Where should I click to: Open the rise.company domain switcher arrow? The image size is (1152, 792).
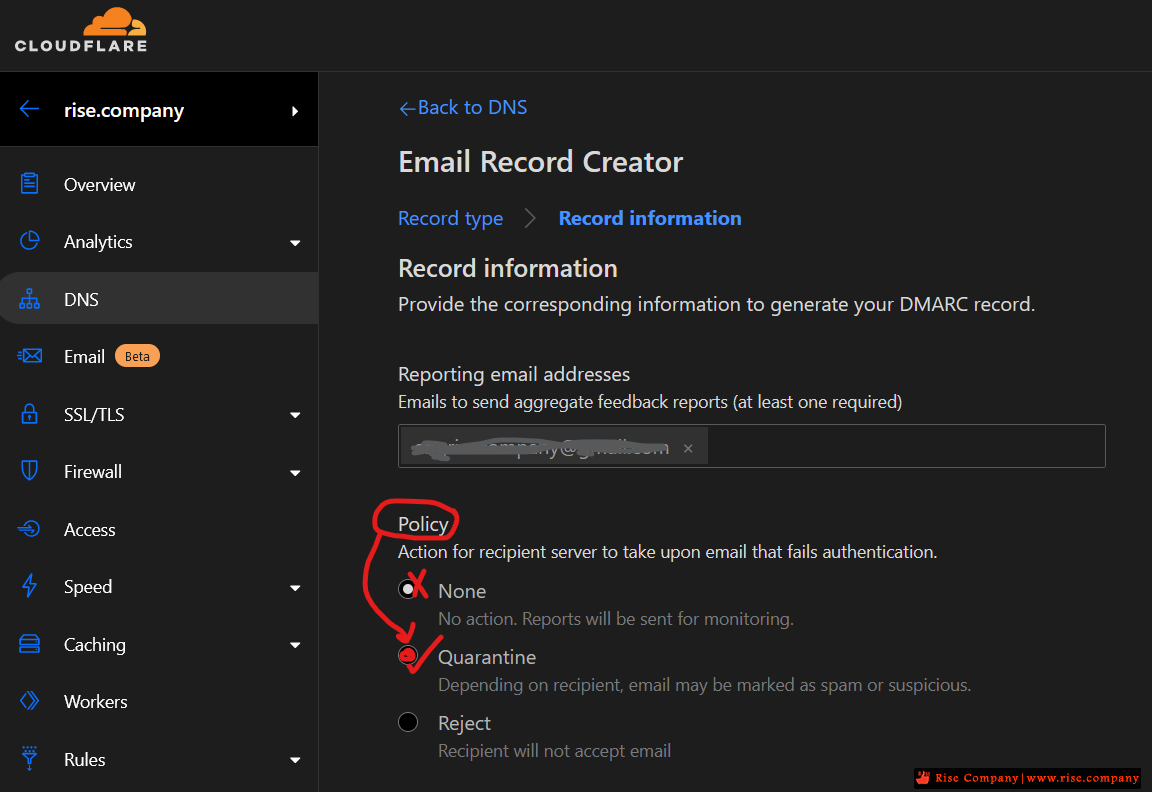click(295, 111)
